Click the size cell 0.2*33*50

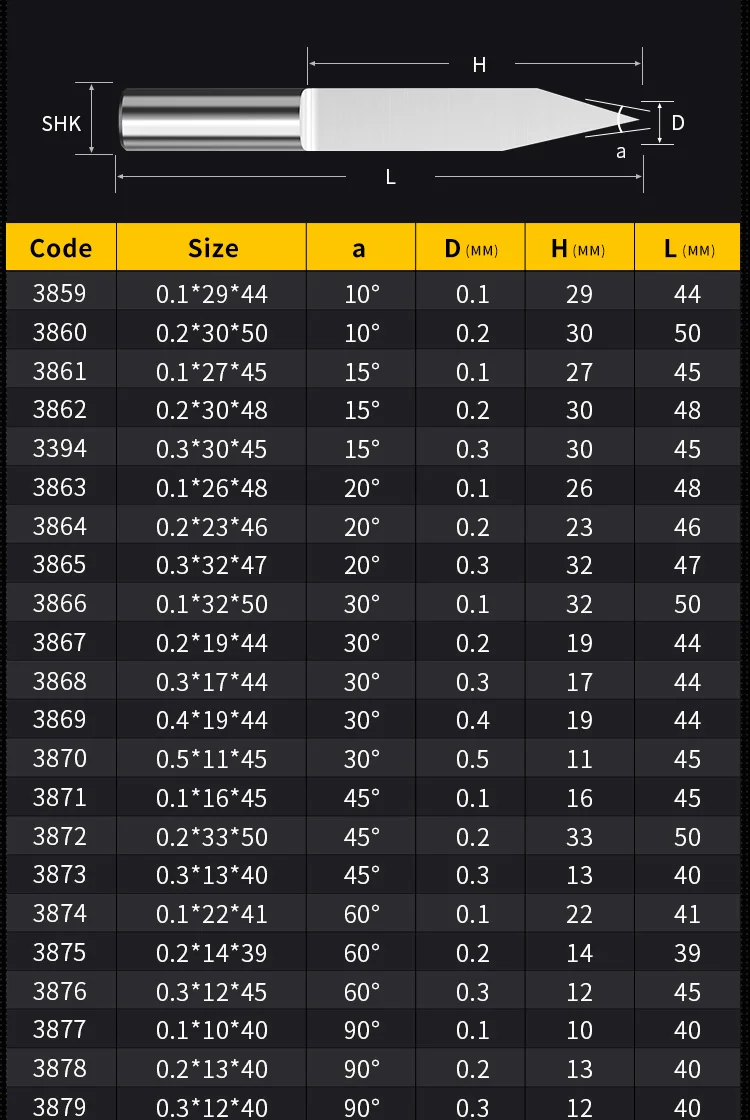pyautogui.click(x=212, y=837)
